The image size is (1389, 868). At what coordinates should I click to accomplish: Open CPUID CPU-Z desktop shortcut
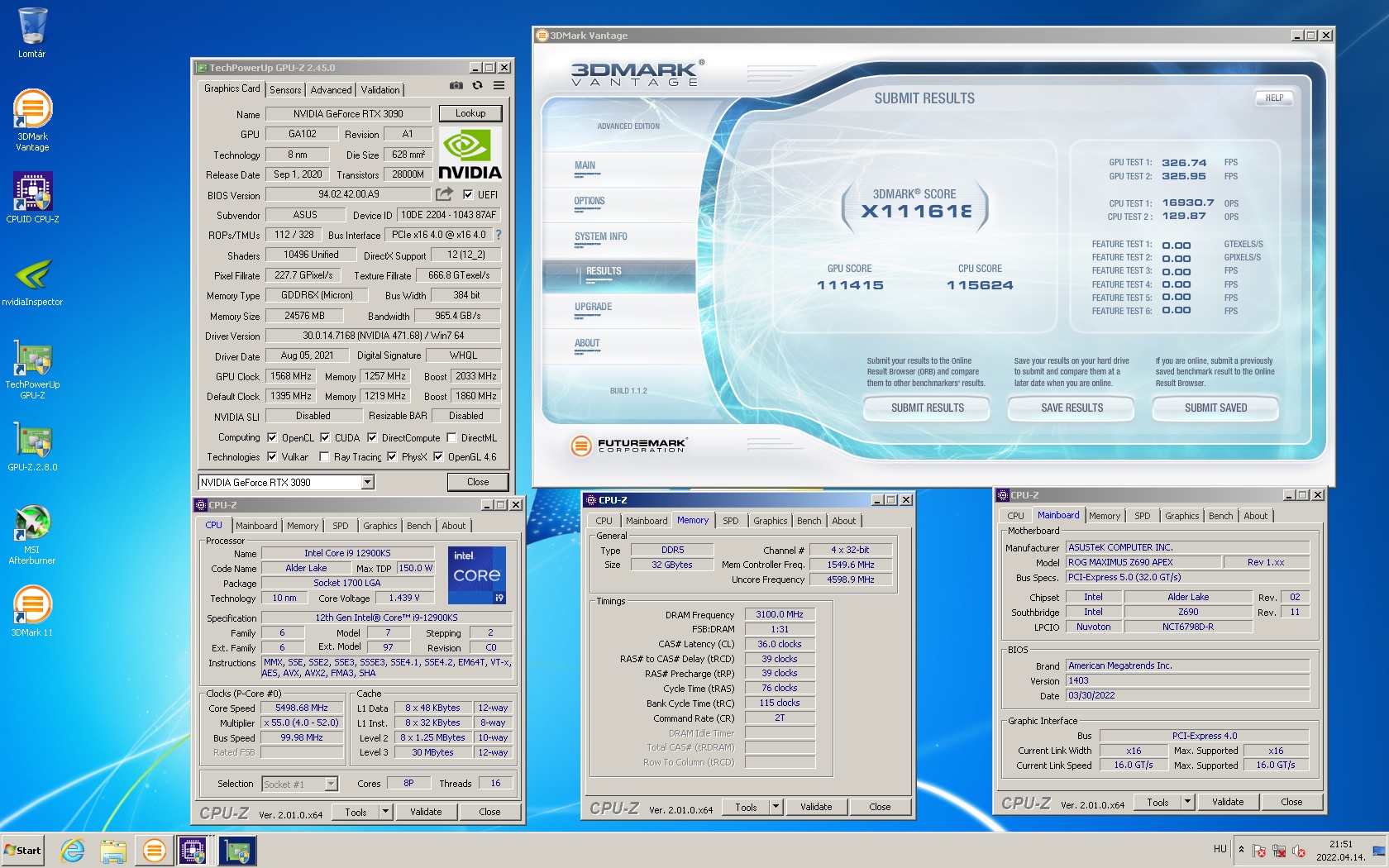pos(32,197)
